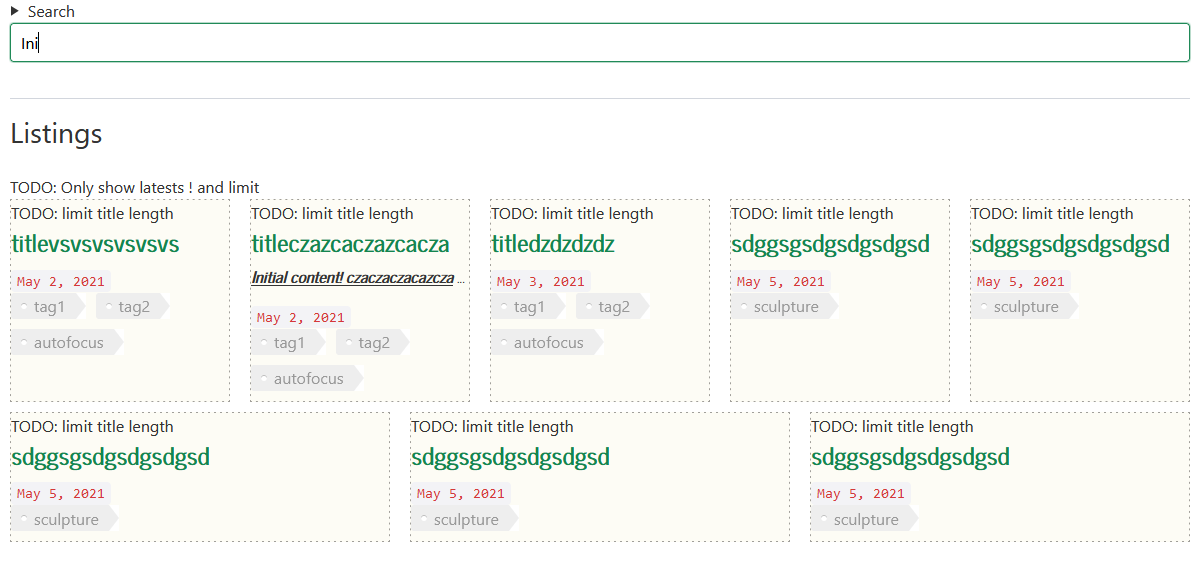
Task: Click autofocus tag in titlevsvsvsvsvsvs card
Action: pyautogui.click(x=67, y=343)
